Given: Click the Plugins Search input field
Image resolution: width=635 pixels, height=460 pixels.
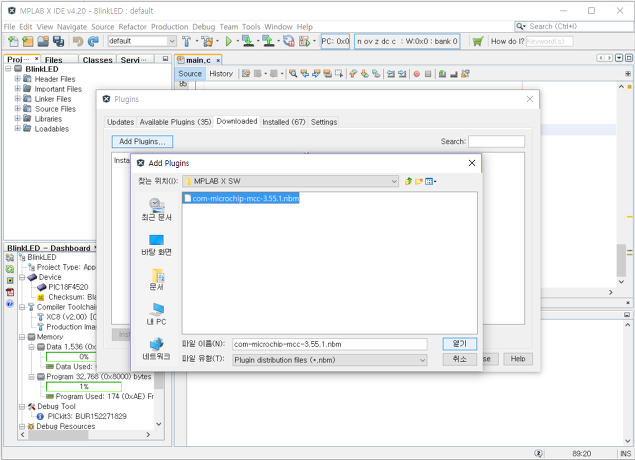Looking at the screenshot, I should pos(496,141).
